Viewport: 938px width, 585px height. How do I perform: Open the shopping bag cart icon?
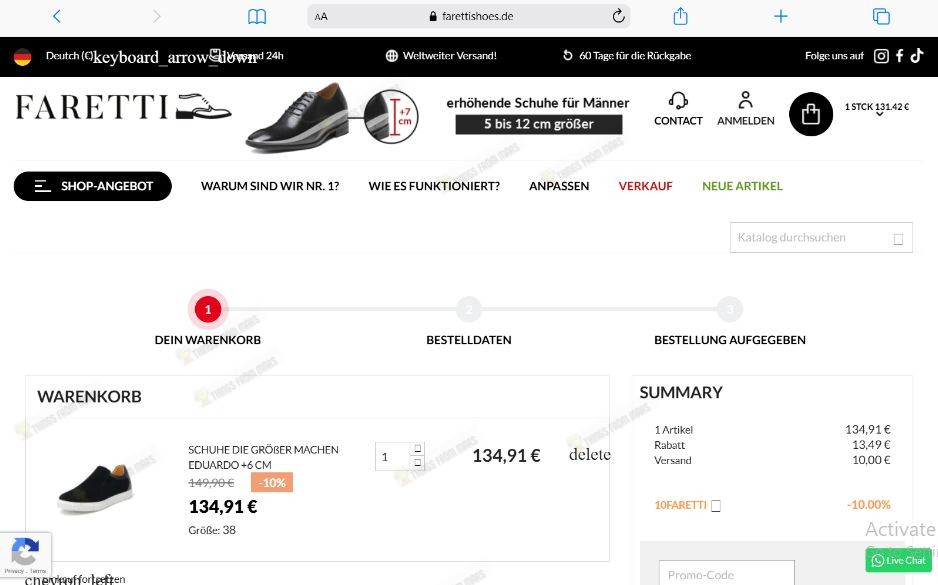point(811,114)
